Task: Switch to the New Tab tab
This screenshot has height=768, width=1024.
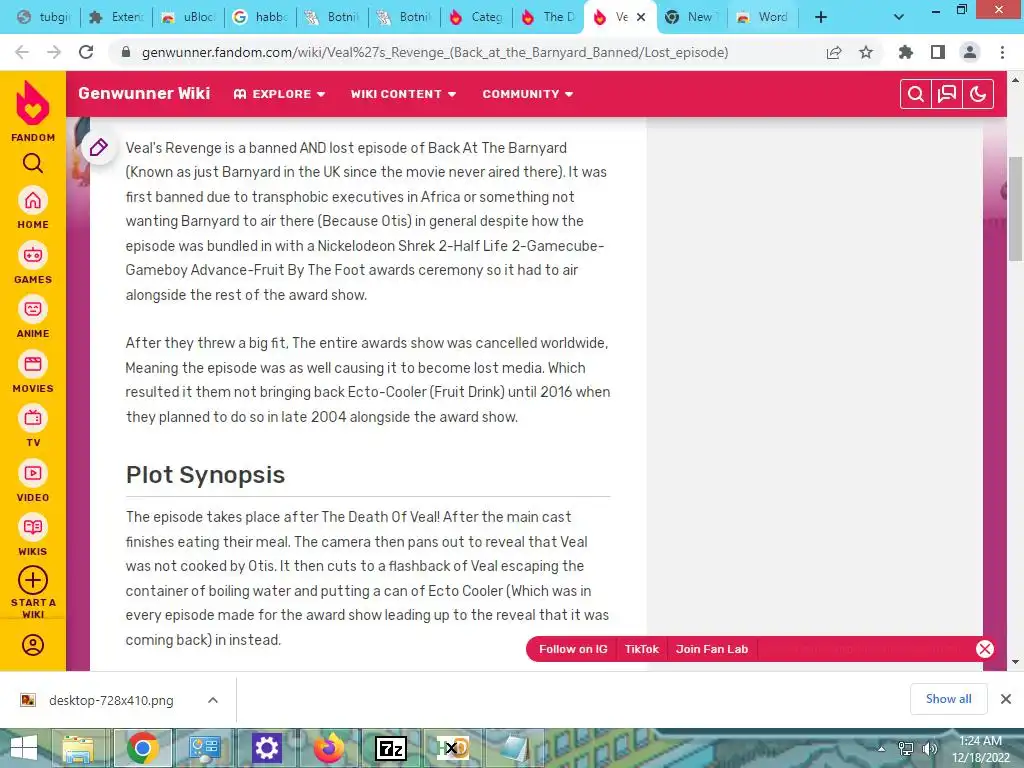Action: tap(692, 17)
